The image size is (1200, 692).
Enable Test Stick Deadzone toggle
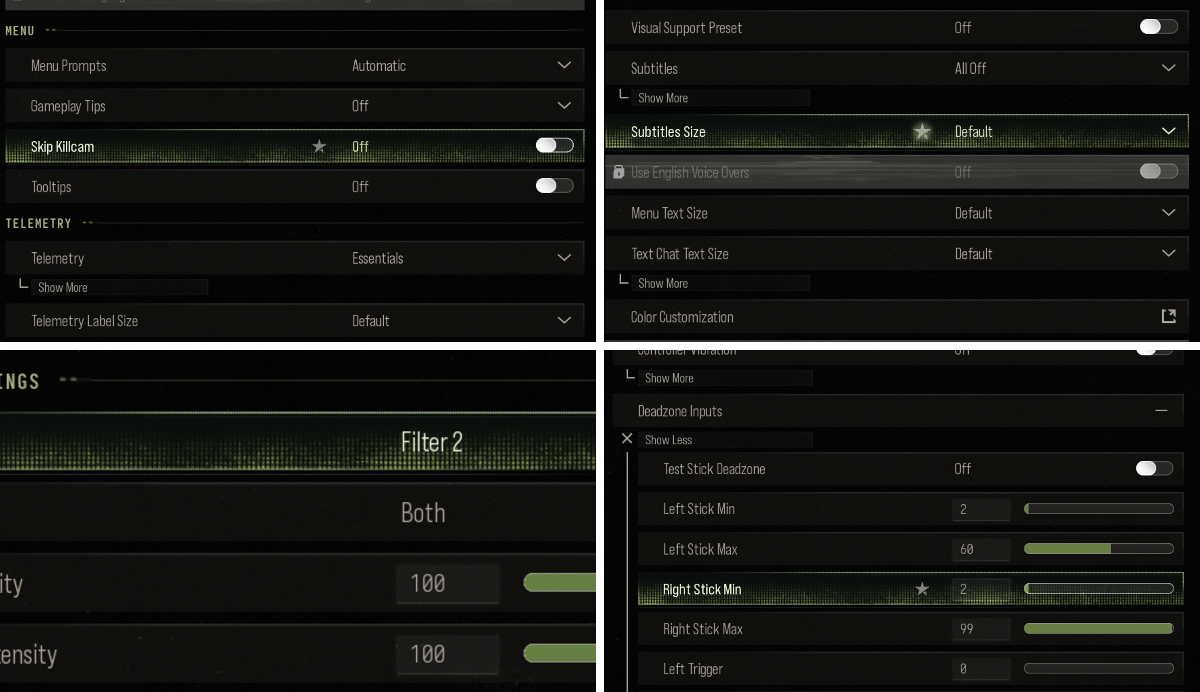coord(1154,468)
